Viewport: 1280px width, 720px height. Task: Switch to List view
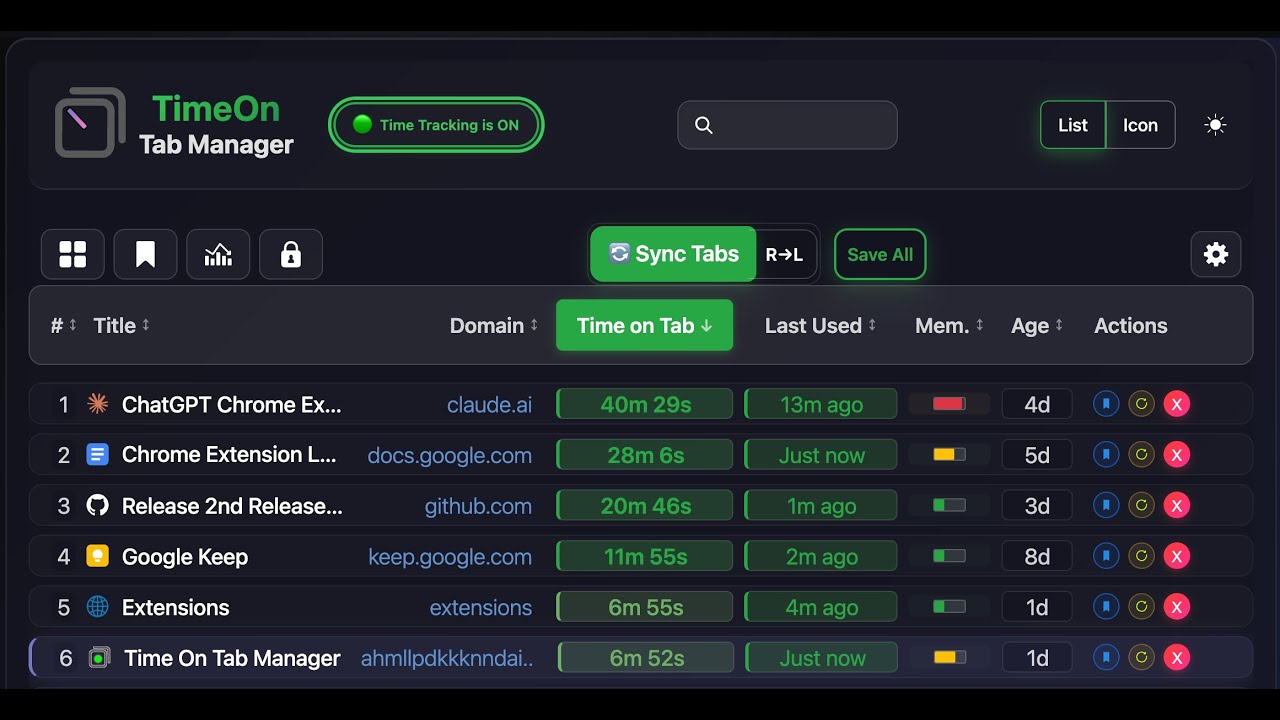point(1073,125)
